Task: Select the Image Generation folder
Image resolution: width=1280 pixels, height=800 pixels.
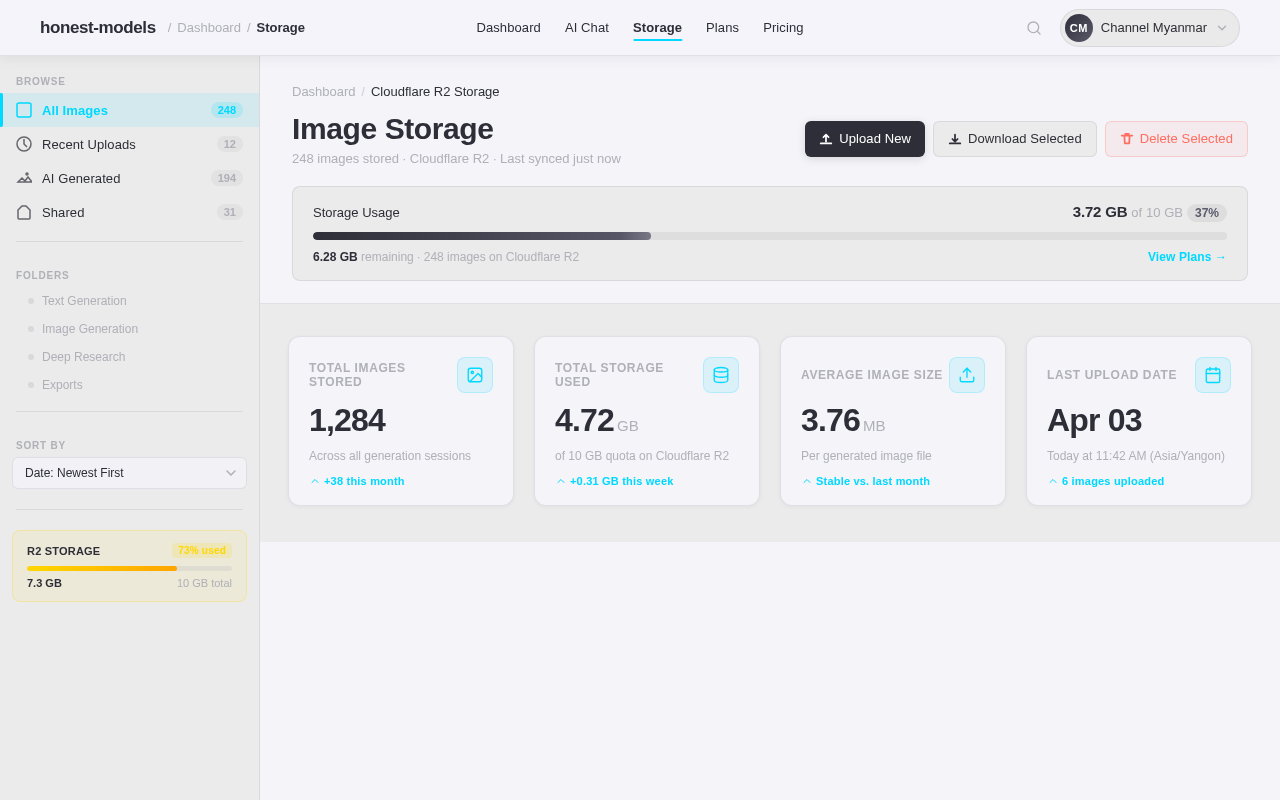Action: 90,329
